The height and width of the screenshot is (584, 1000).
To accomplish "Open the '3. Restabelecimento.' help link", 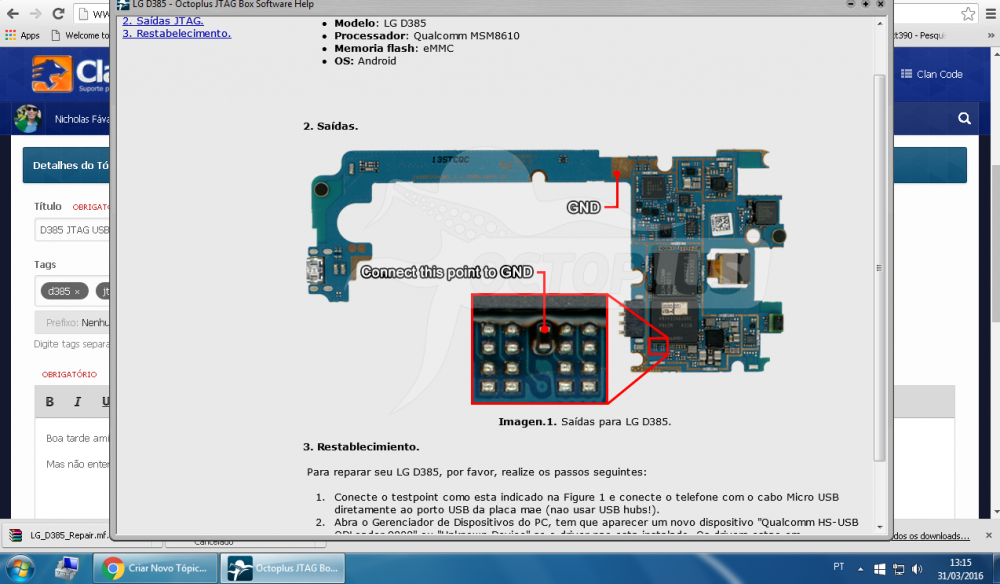I will pos(177,33).
